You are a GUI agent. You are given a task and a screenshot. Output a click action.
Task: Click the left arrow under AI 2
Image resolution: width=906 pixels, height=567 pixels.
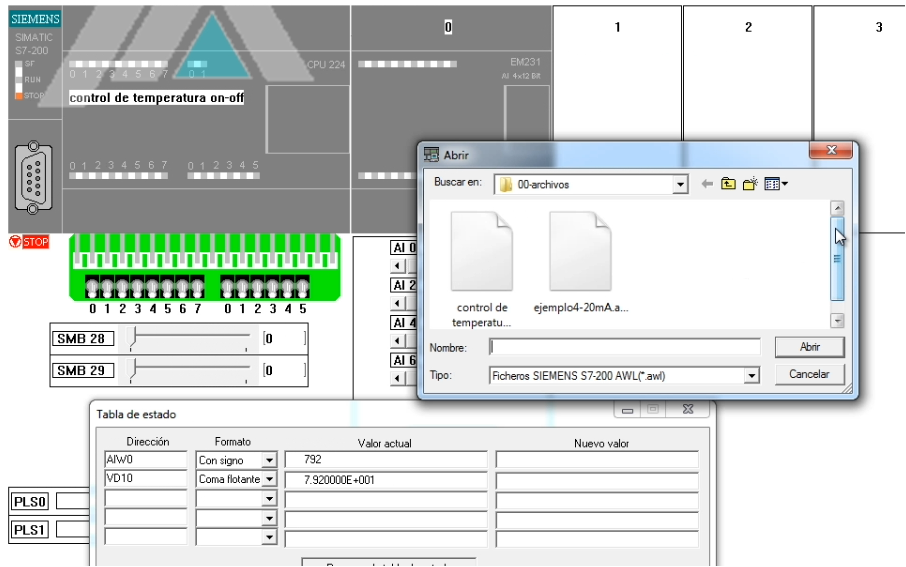click(398, 303)
